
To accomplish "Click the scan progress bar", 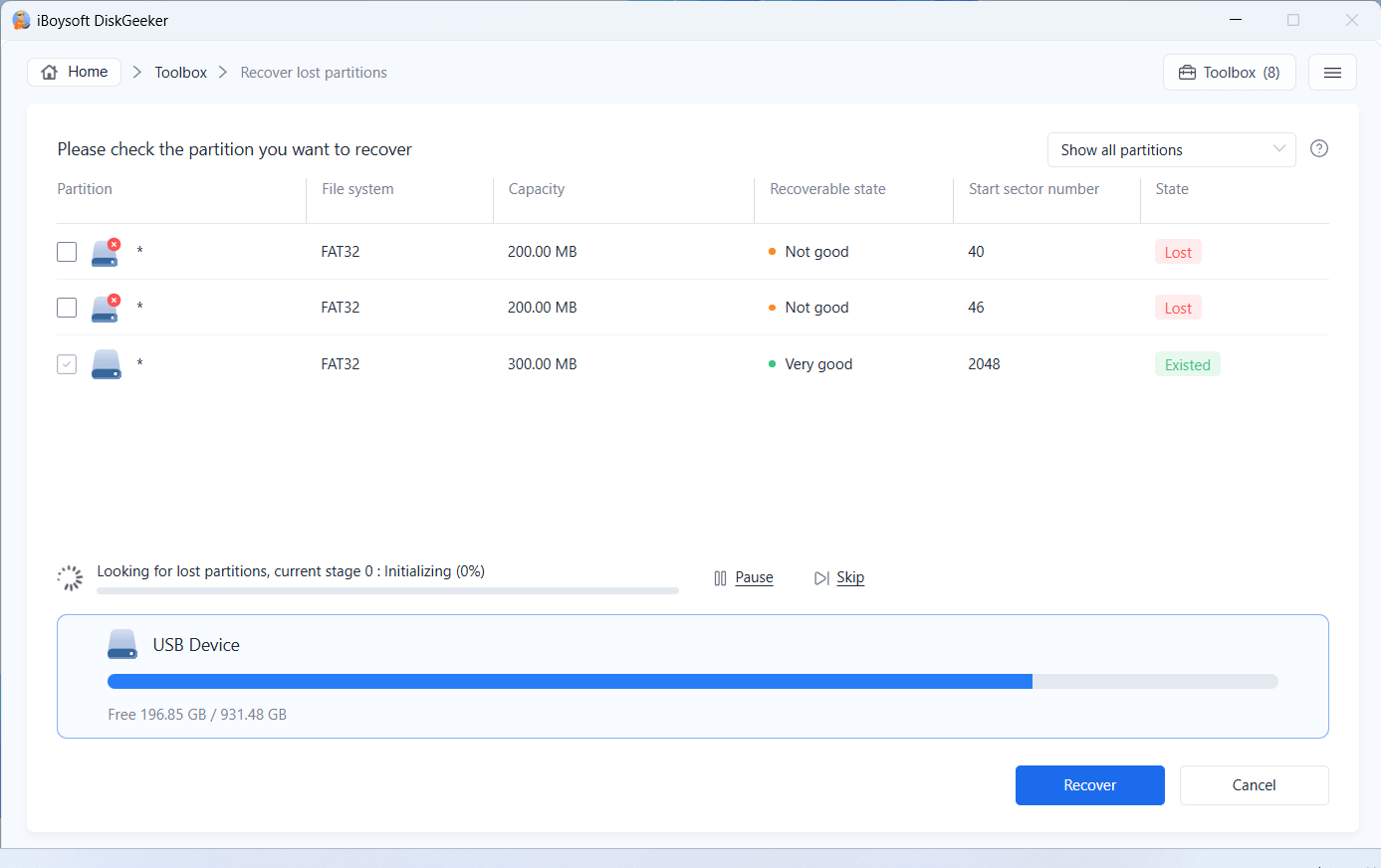I will point(387,591).
